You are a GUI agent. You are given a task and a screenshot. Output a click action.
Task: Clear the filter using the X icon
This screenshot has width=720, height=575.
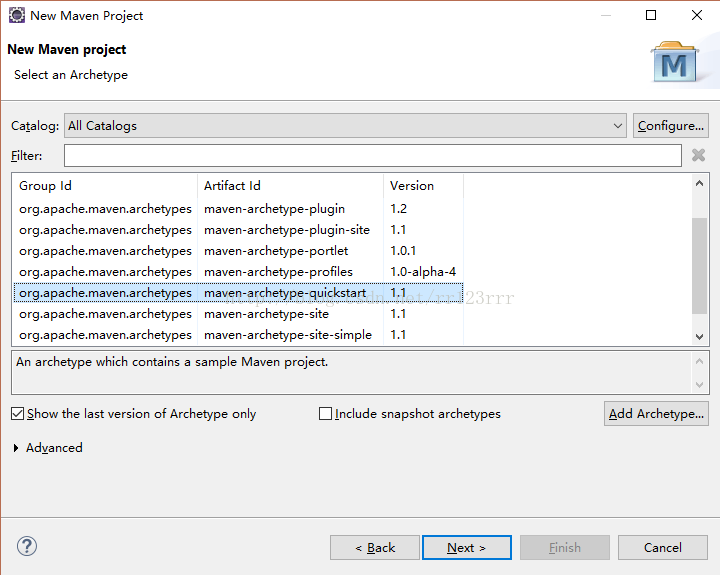point(698,155)
